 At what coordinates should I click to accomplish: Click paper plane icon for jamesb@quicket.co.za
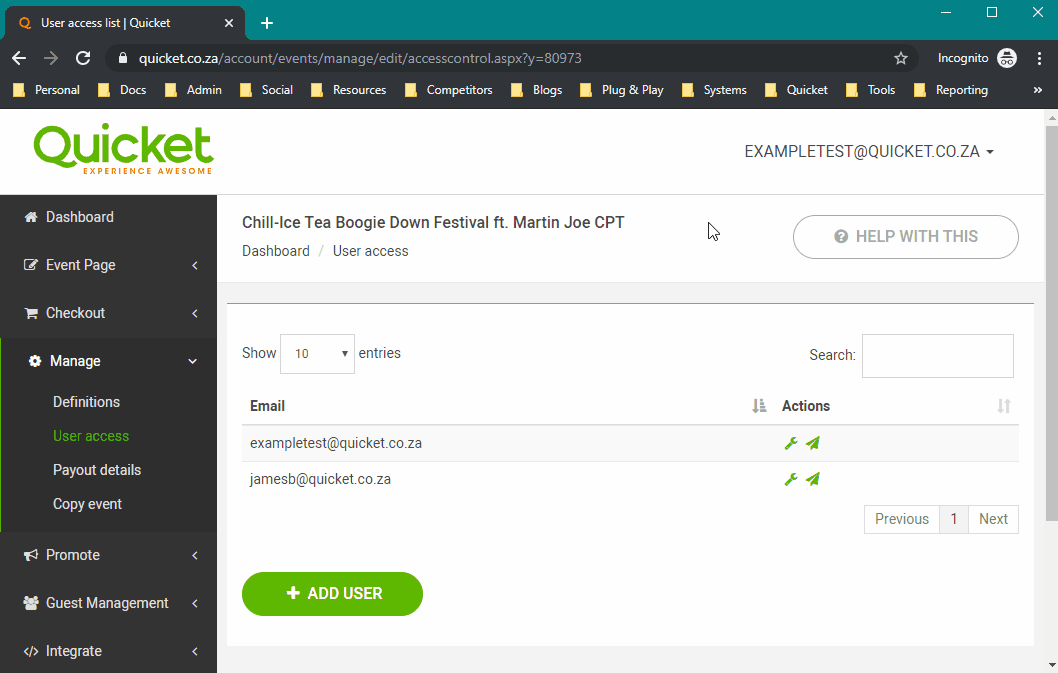(x=813, y=479)
